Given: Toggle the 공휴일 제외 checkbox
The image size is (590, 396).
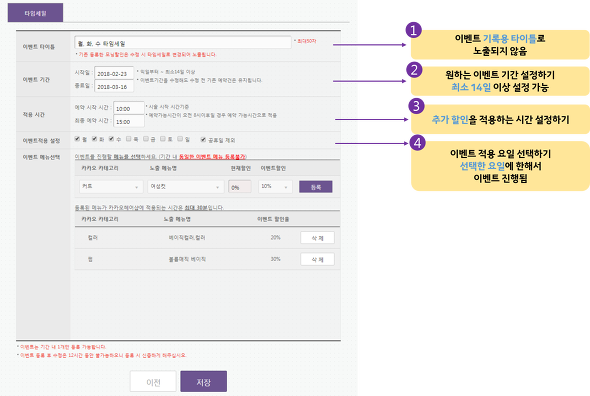Looking at the screenshot, I should tap(203, 140).
